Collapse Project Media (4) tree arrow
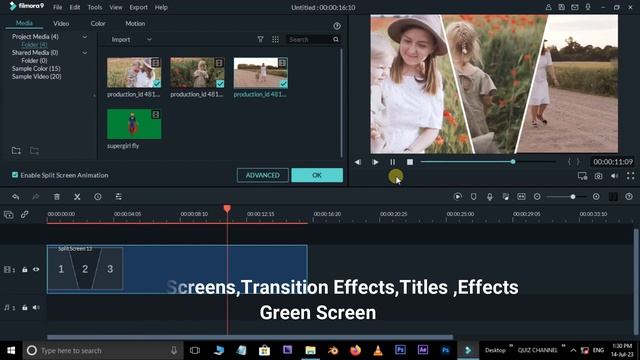 [x=84, y=37]
